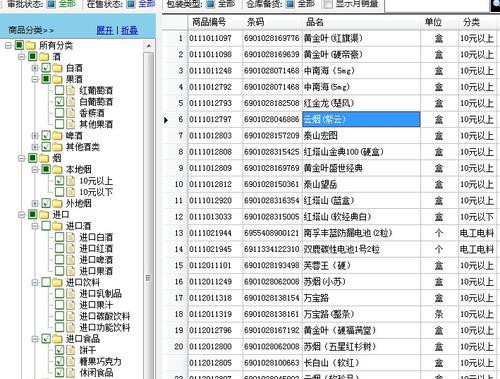Click the 展开 link
The height and width of the screenshot is (379, 500).
point(105,30)
